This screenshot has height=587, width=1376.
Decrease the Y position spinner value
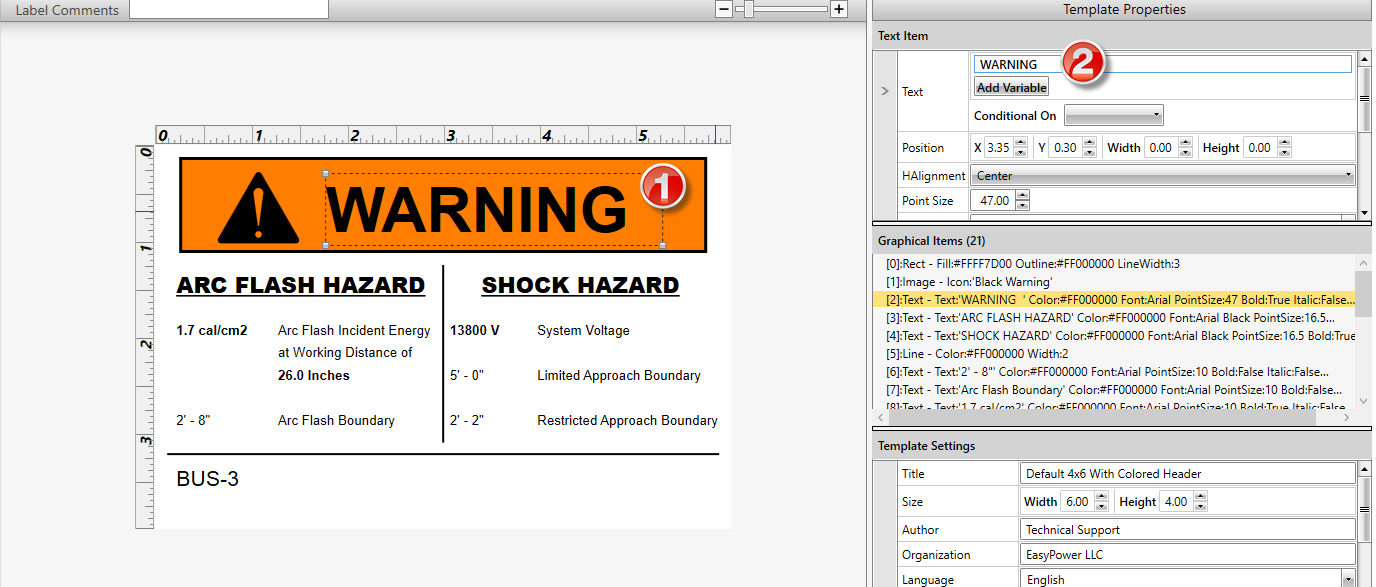pos(1085,152)
